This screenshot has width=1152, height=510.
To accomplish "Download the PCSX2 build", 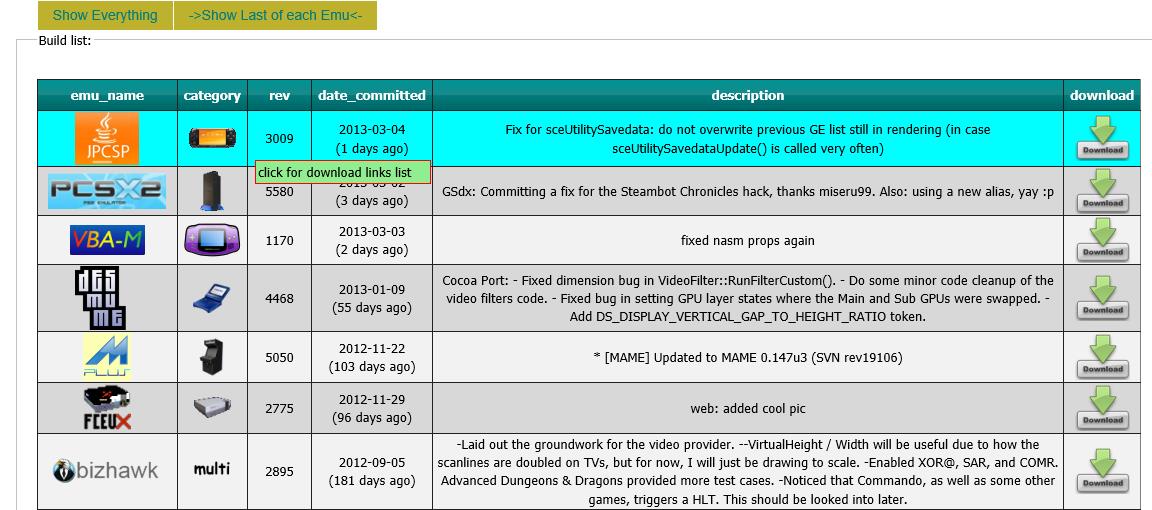I will click(x=1102, y=191).
